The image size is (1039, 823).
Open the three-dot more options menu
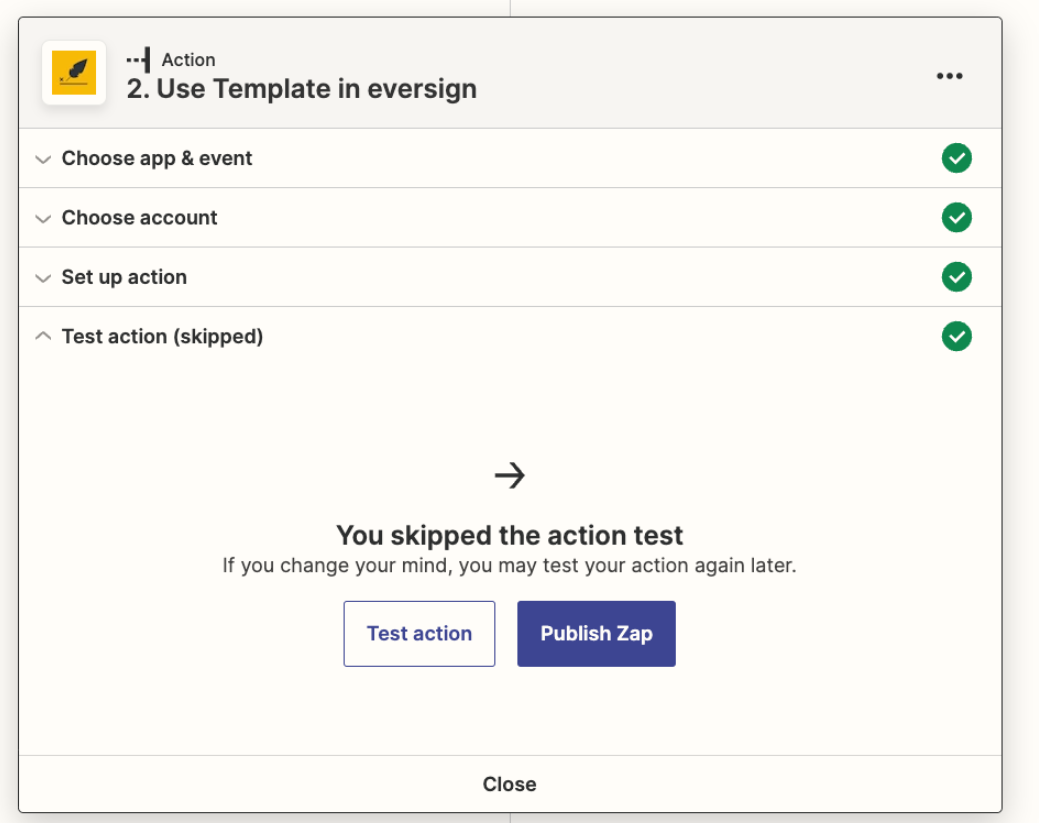949,76
